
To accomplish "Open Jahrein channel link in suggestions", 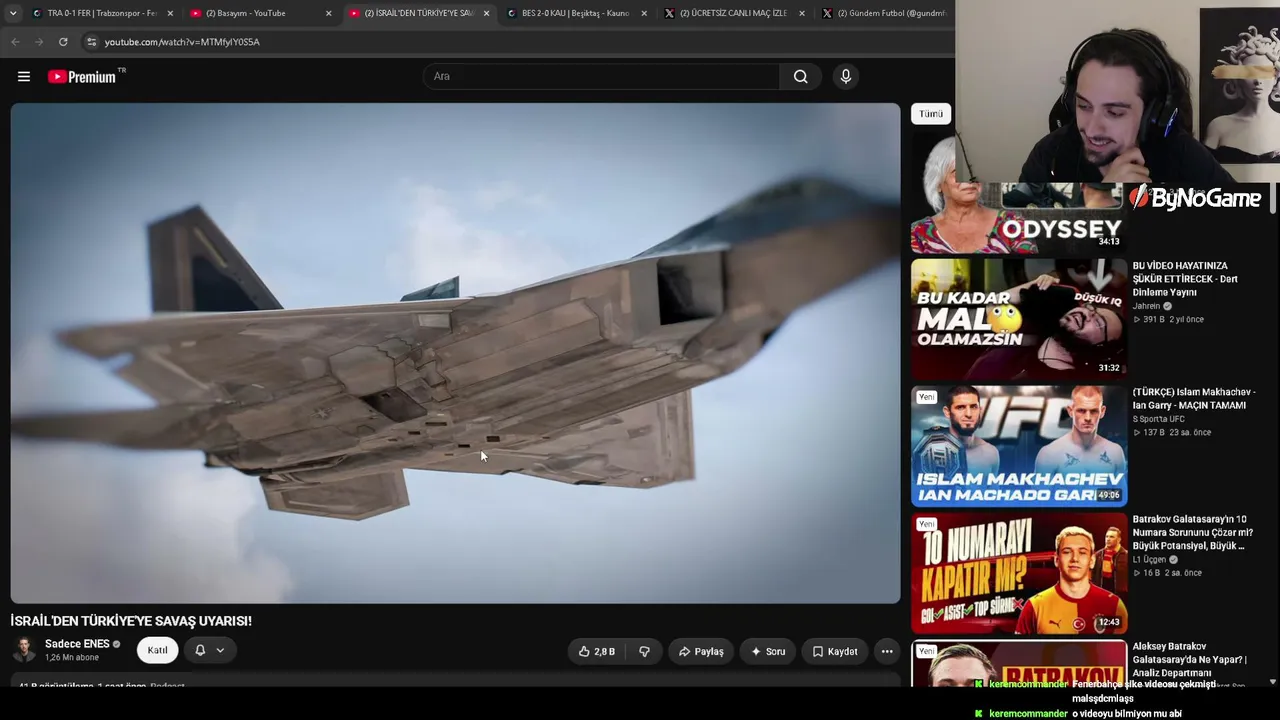I will pos(1146,306).
